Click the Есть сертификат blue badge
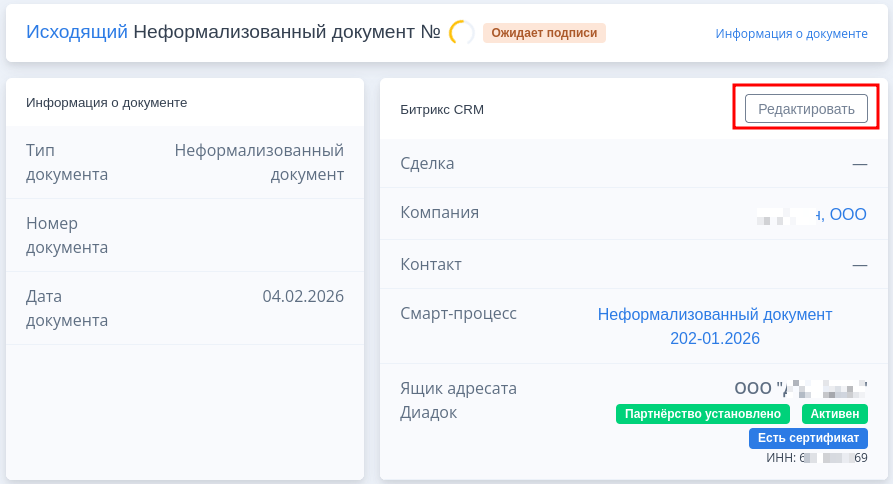Screen dimensions: 893x484 [808, 438]
